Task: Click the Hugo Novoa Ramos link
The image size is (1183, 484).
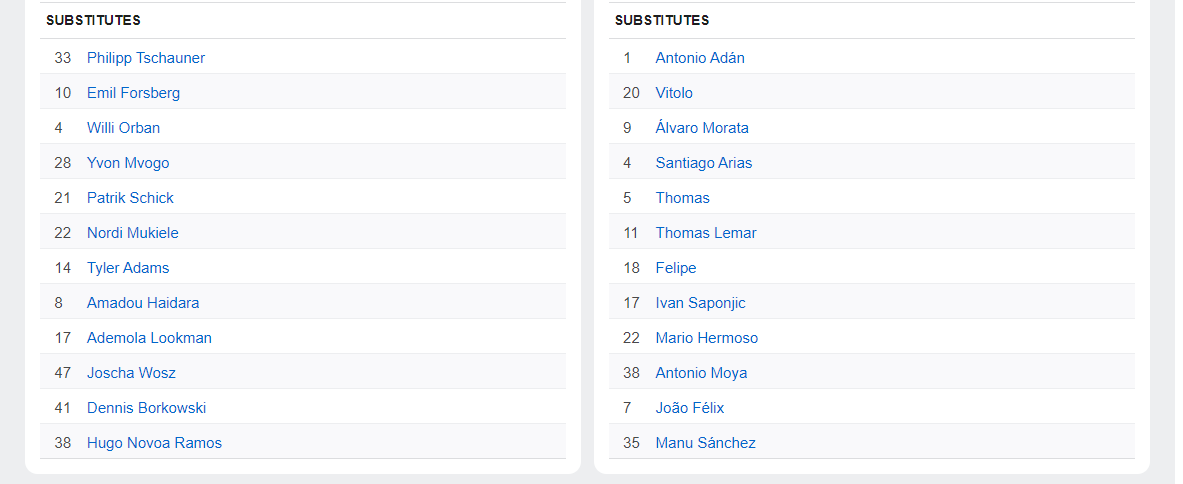Action: (x=154, y=443)
